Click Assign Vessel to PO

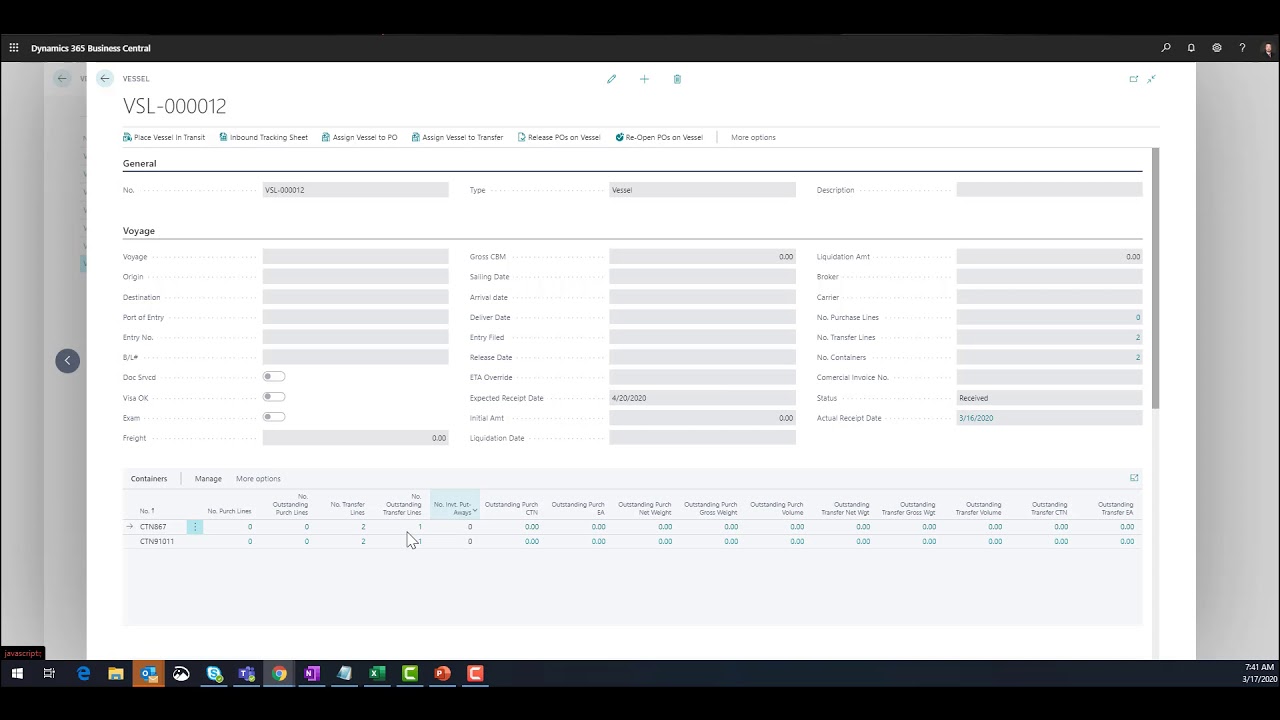tap(360, 137)
